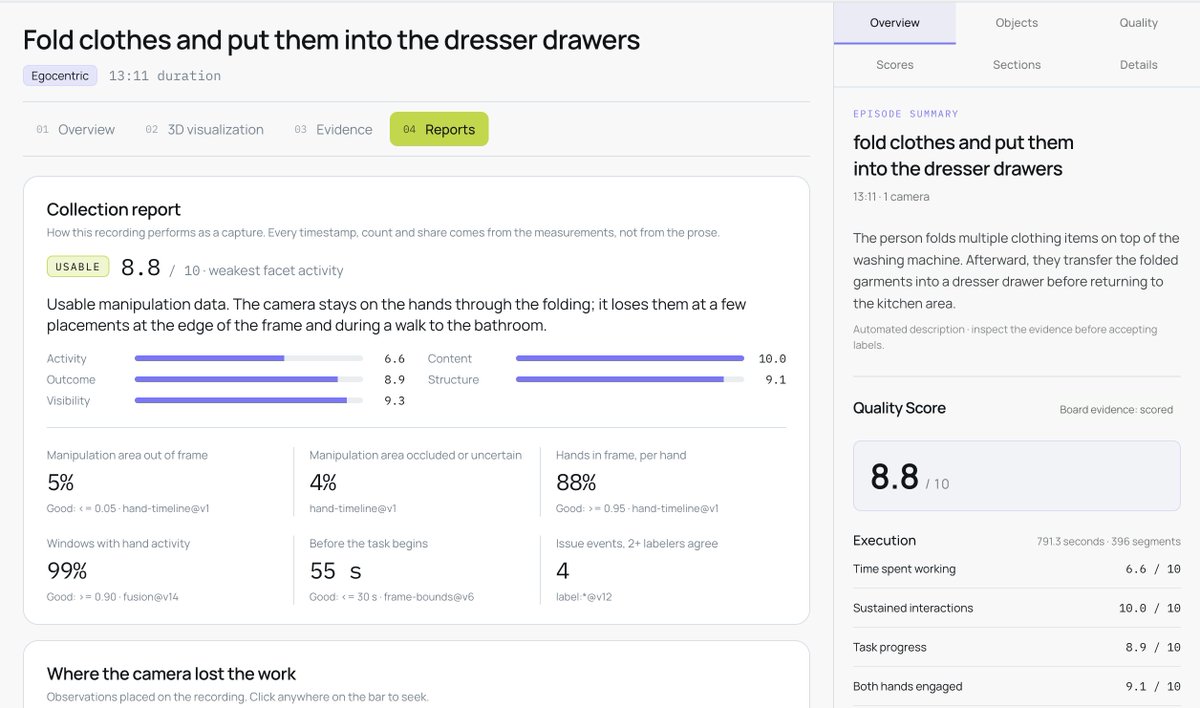
Task: Open the Details side tab
Action: click(x=1139, y=65)
